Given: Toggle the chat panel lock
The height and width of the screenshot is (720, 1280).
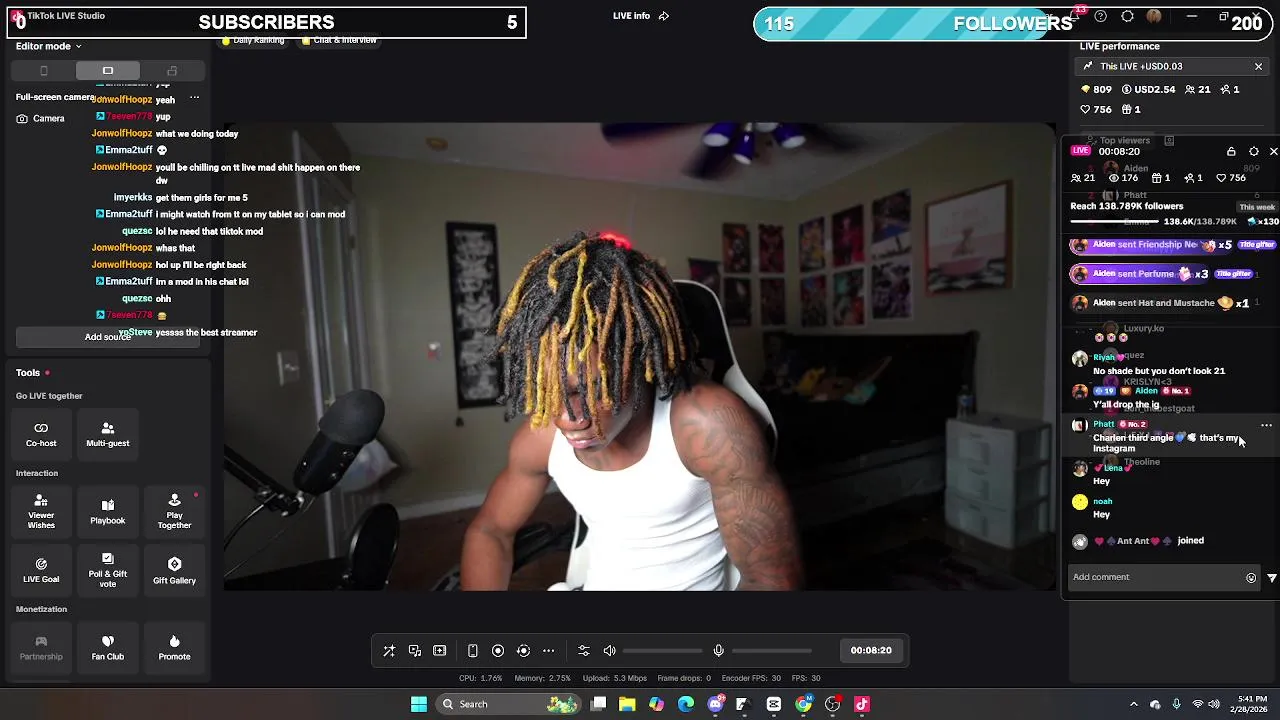Looking at the screenshot, I should pos(1231,151).
